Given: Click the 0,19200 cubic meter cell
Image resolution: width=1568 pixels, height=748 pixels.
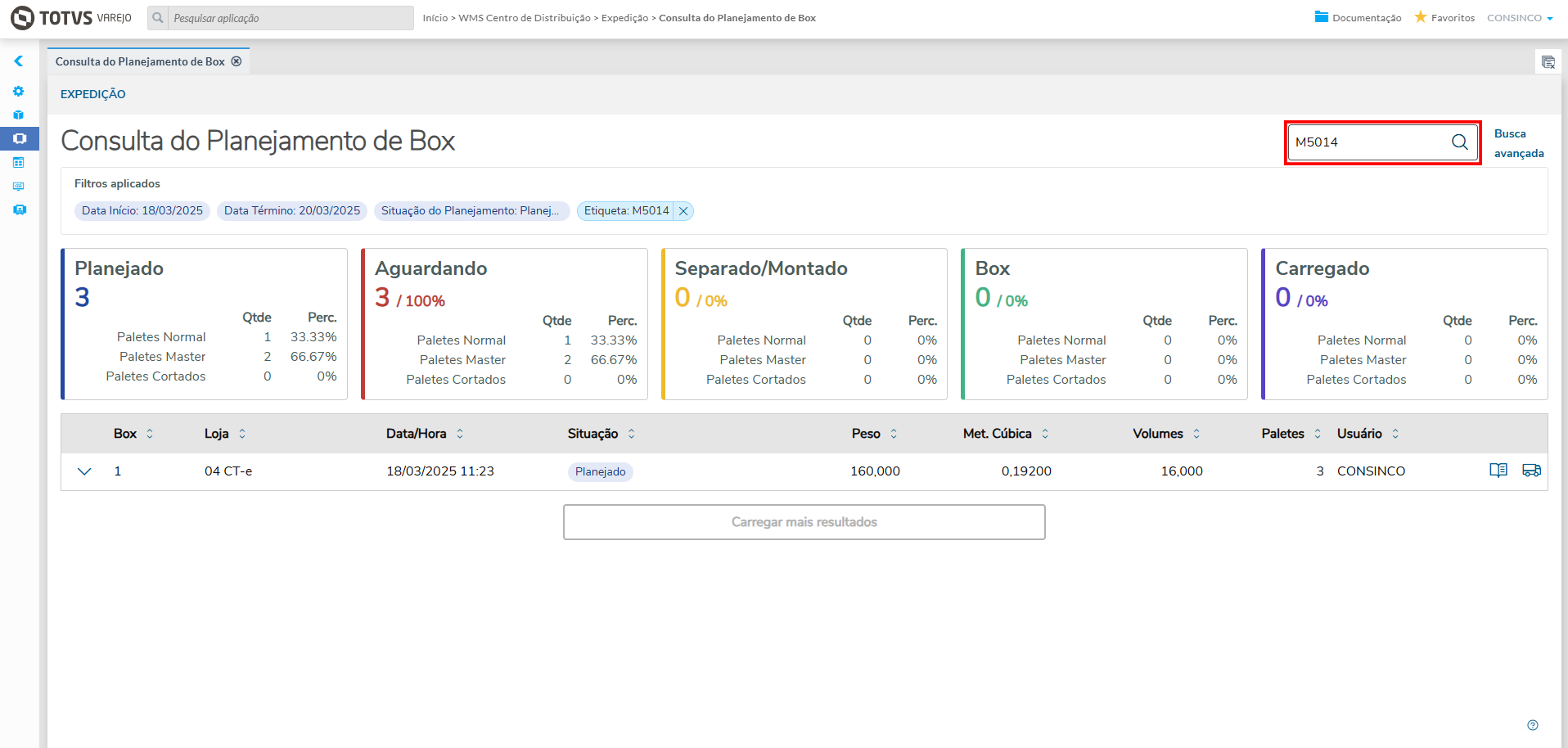Looking at the screenshot, I should pyautogui.click(x=1026, y=471).
